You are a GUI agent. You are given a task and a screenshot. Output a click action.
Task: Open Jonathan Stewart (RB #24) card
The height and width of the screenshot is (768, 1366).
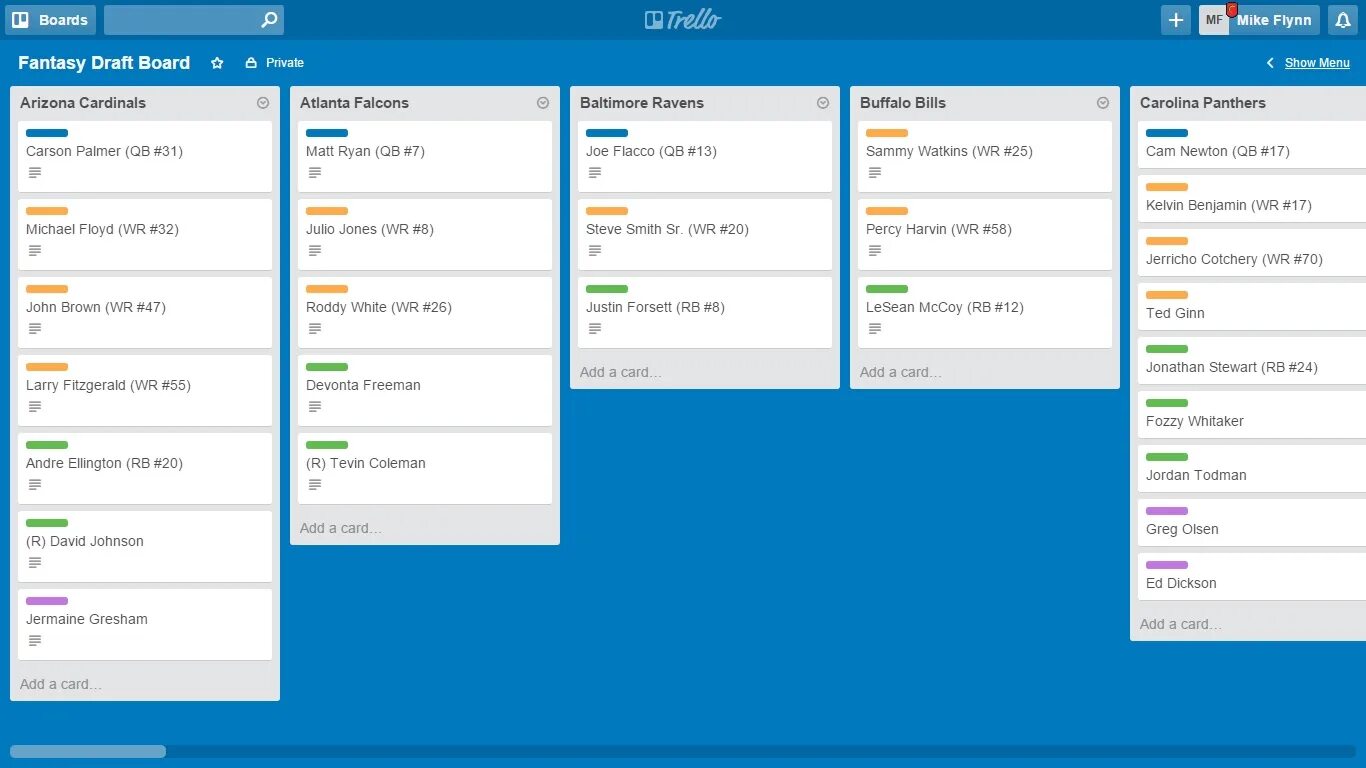click(x=1252, y=360)
